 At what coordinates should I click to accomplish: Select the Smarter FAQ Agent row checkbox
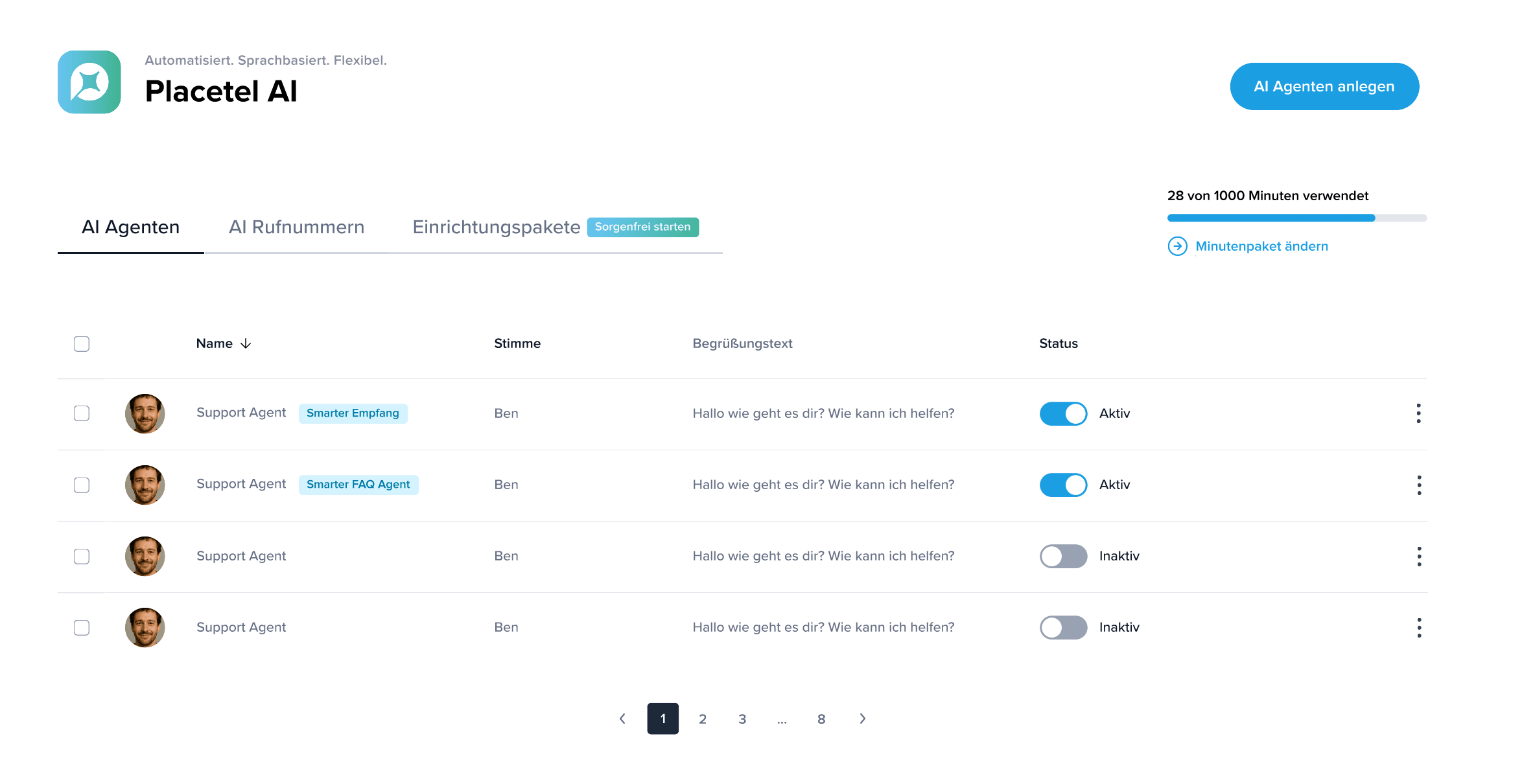point(82,485)
